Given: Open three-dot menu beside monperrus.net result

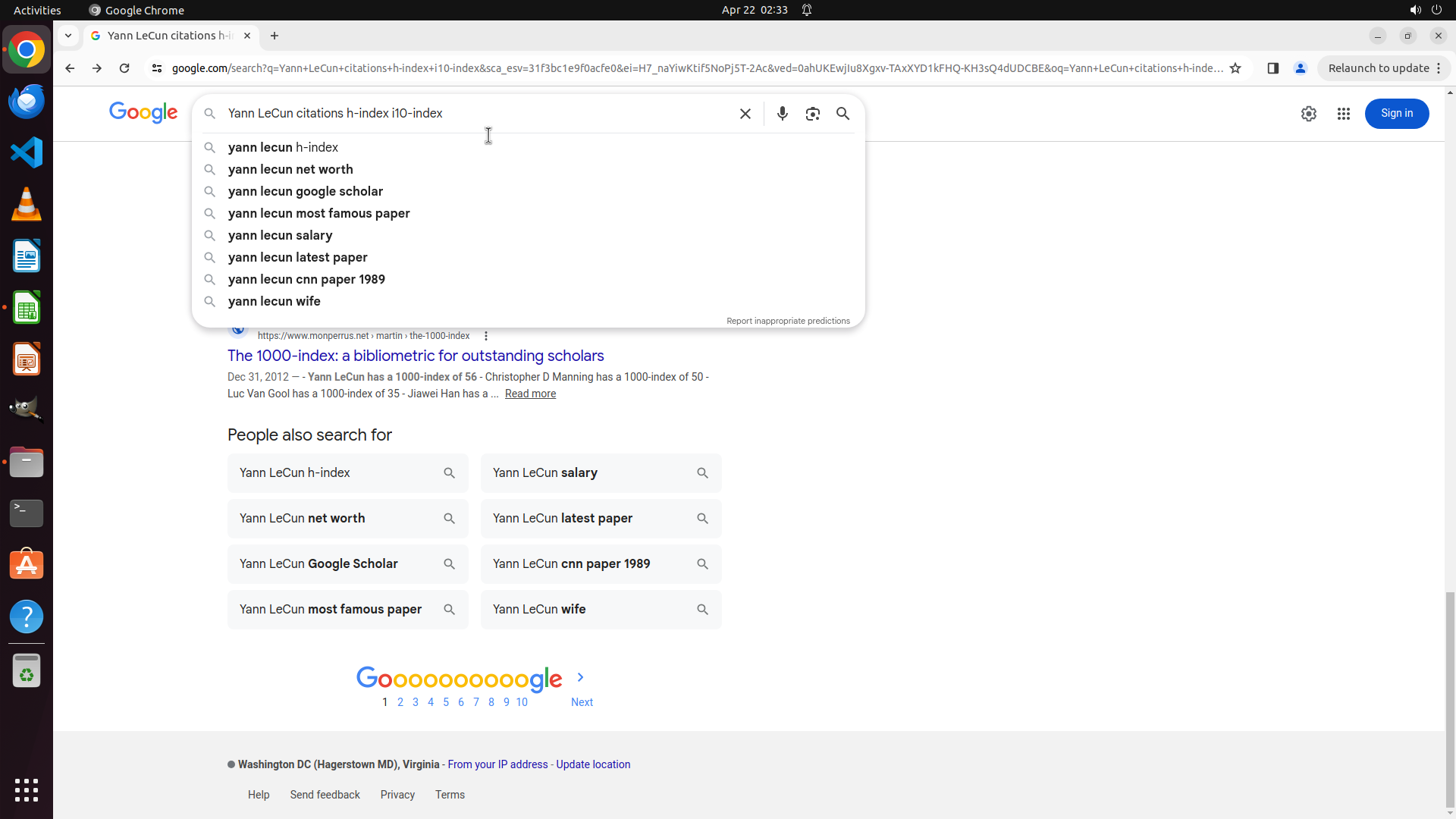Looking at the screenshot, I should tap(486, 336).
